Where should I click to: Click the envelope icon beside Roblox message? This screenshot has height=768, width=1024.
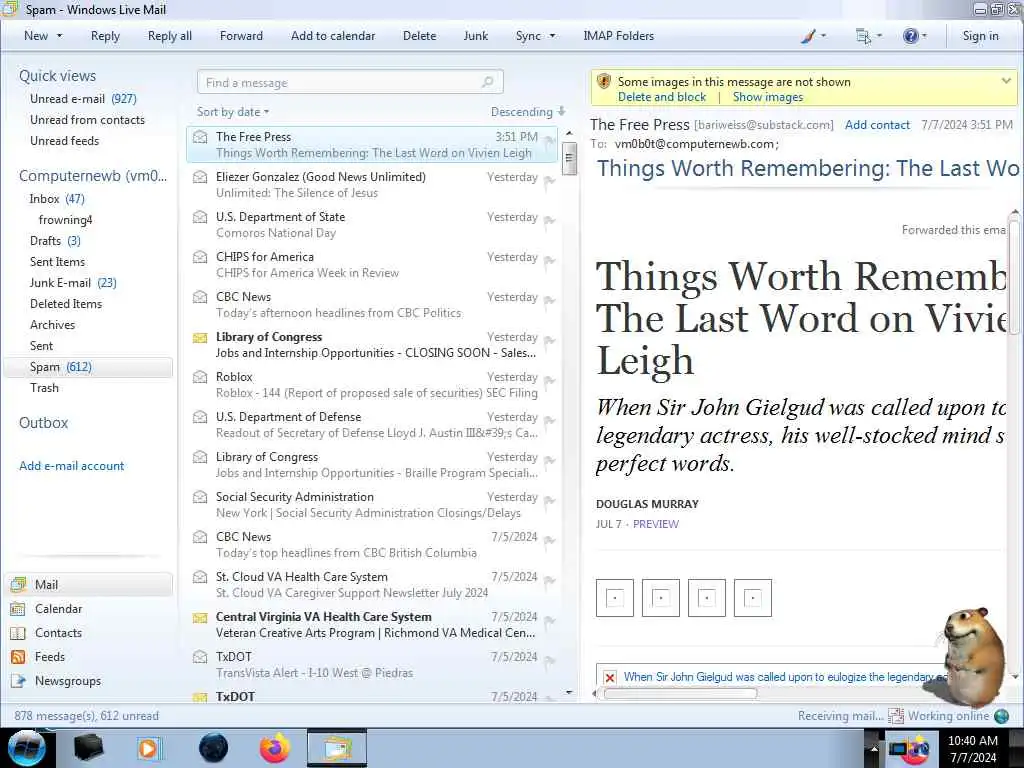200,377
